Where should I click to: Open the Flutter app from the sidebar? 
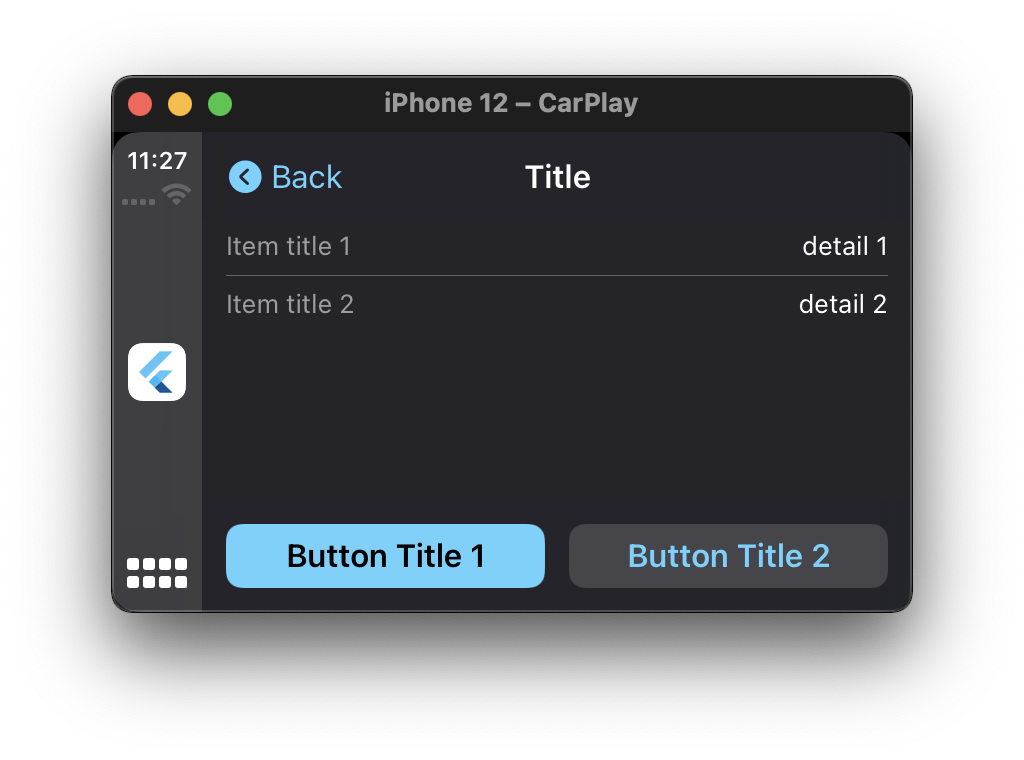coord(156,372)
